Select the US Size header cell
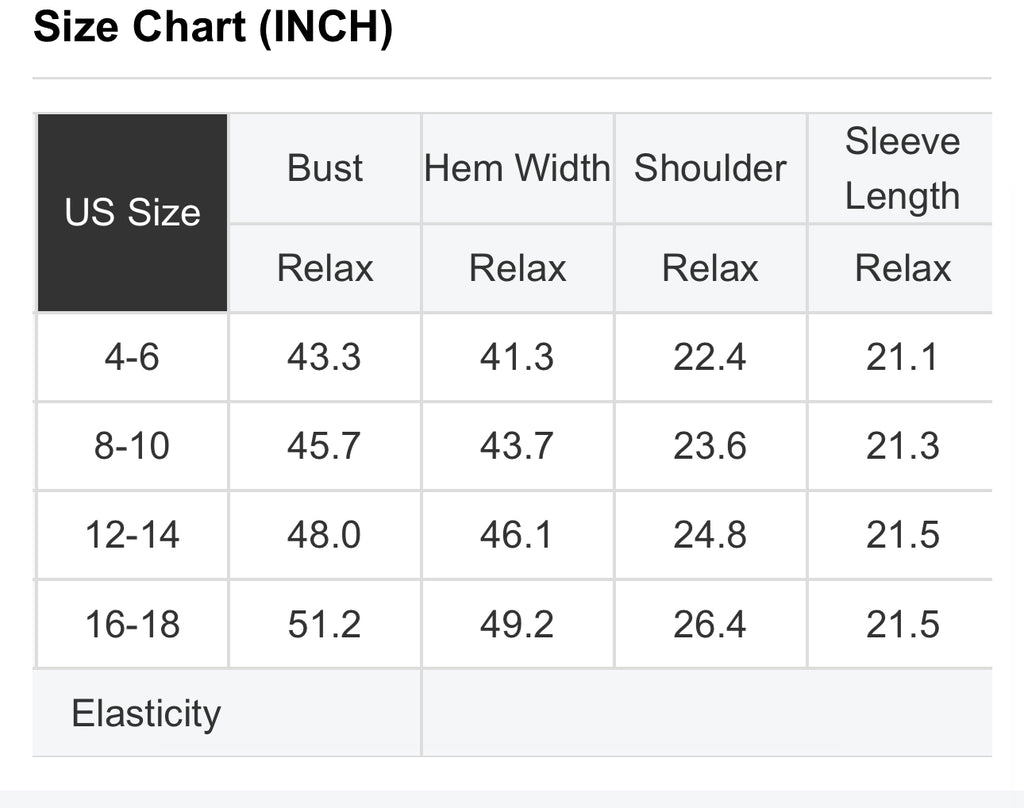Viewport: 1024px width, 808px height. click(x=133, y=212)
